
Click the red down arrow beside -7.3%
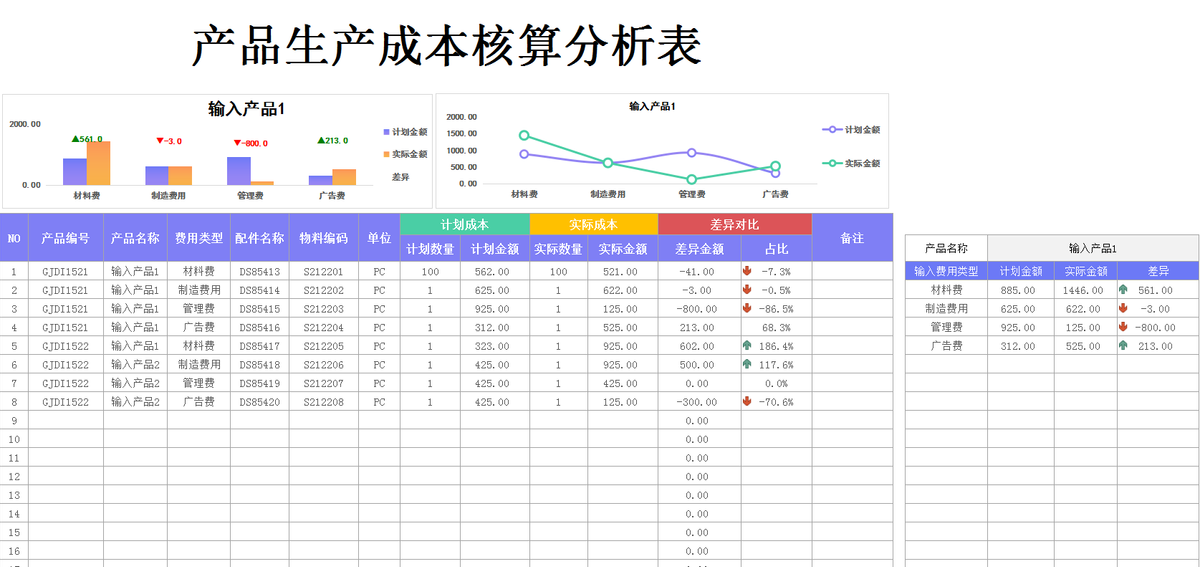(x=747, y=271)
